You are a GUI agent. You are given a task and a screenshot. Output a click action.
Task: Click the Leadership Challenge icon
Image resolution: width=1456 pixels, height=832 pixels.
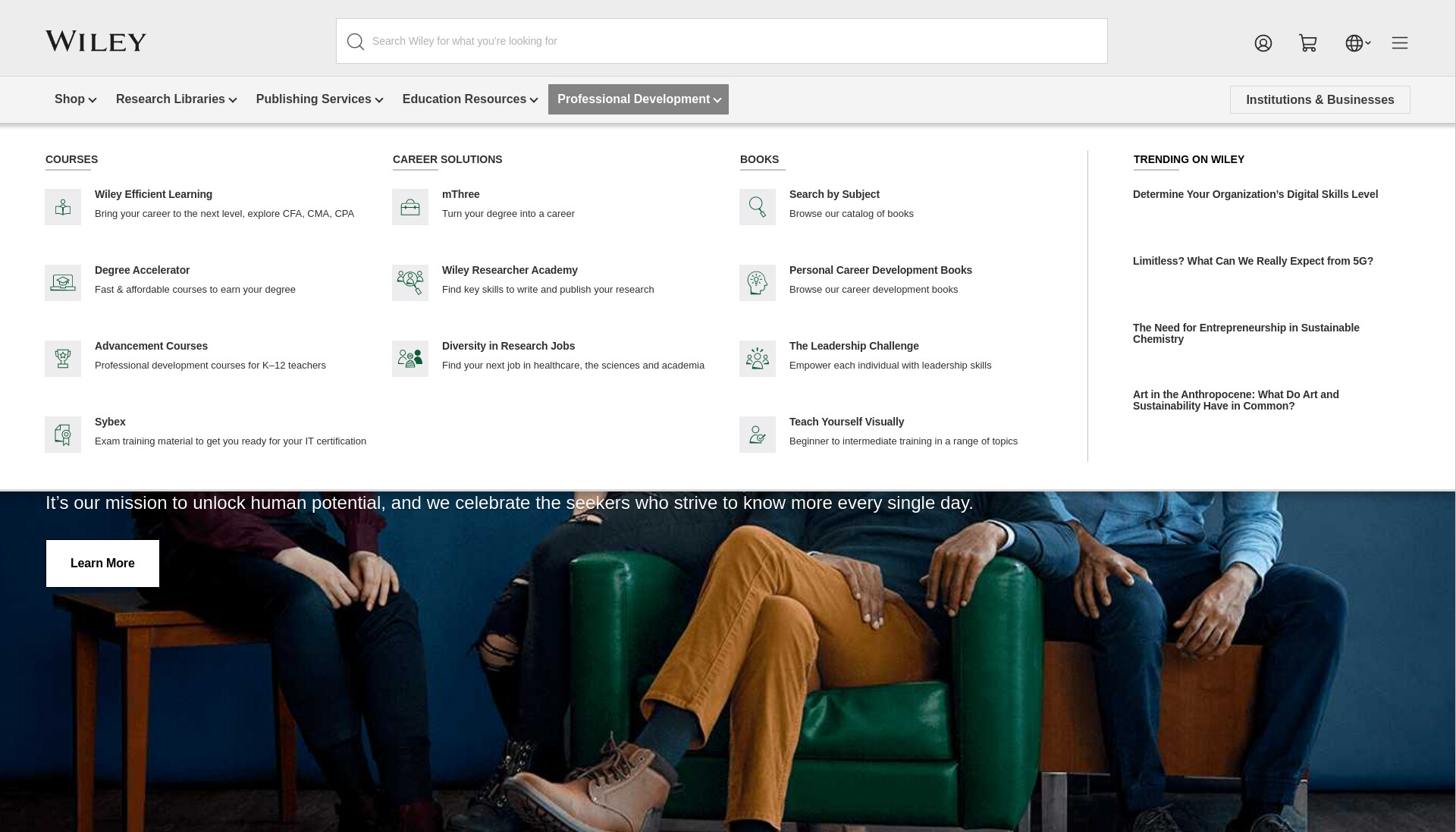click(x=758, y=359)
